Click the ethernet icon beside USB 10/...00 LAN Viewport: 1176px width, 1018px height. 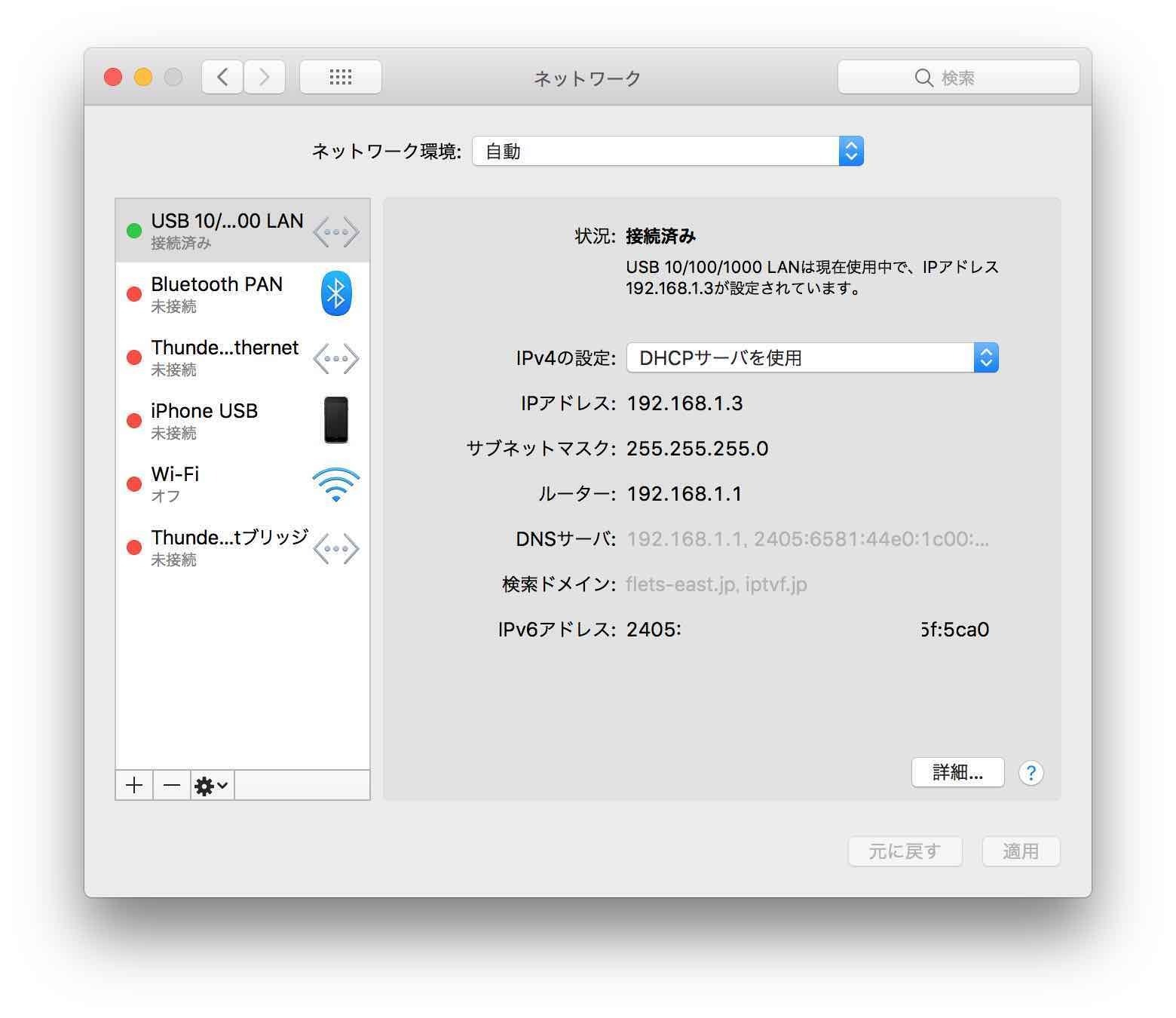(336, 232)
